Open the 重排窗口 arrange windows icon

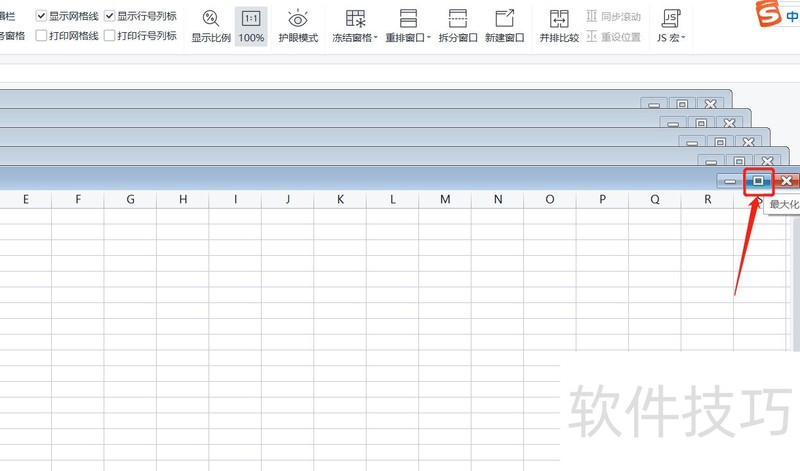click(408, 18)
